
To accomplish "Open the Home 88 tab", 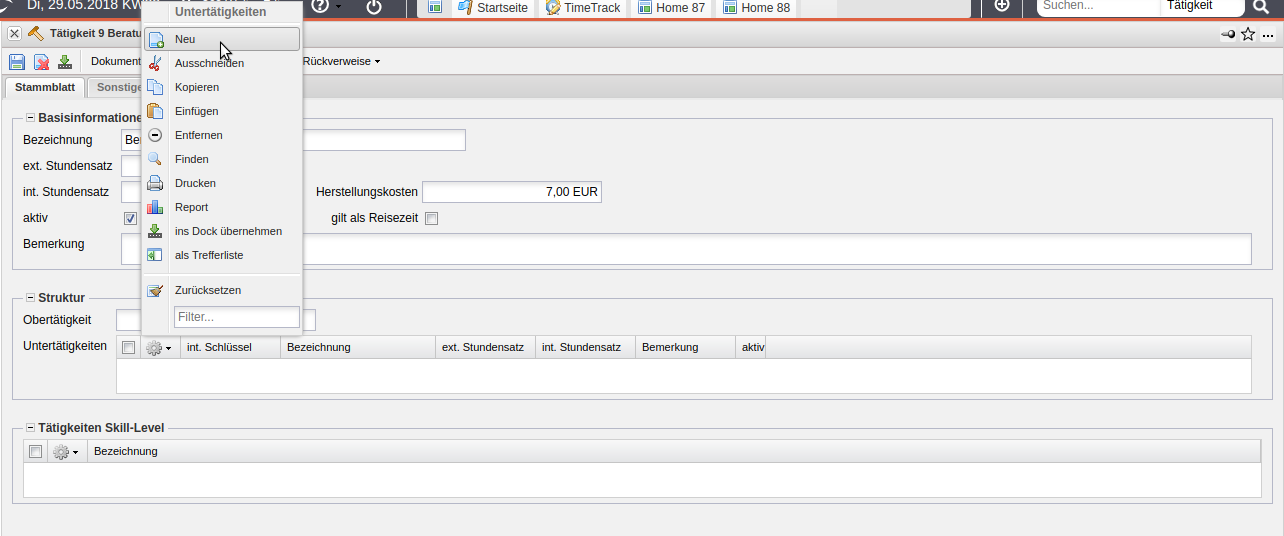I will (x=756, y=7).
